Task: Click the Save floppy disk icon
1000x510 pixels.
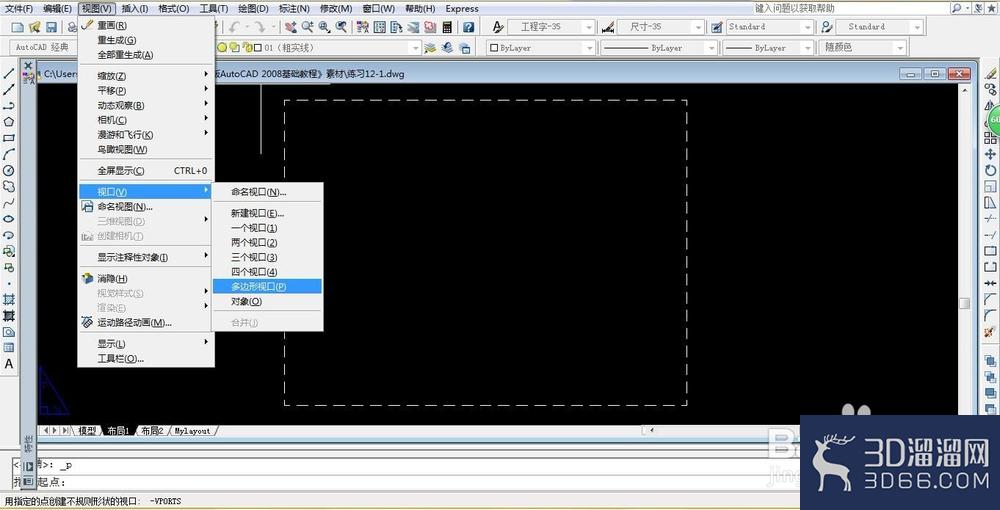Action: point(52,27)
